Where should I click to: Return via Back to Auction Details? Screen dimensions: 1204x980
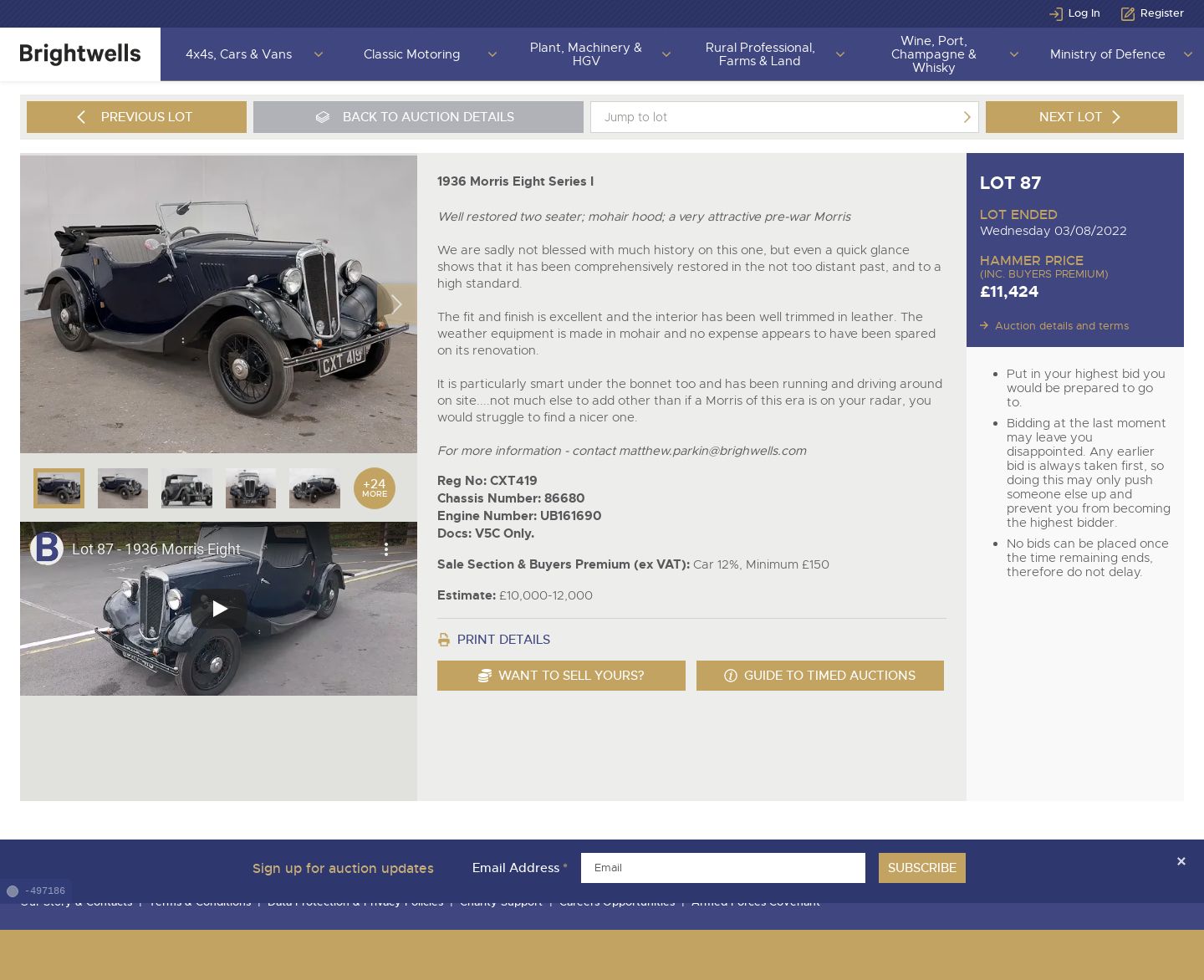click(x=418, y=117)
